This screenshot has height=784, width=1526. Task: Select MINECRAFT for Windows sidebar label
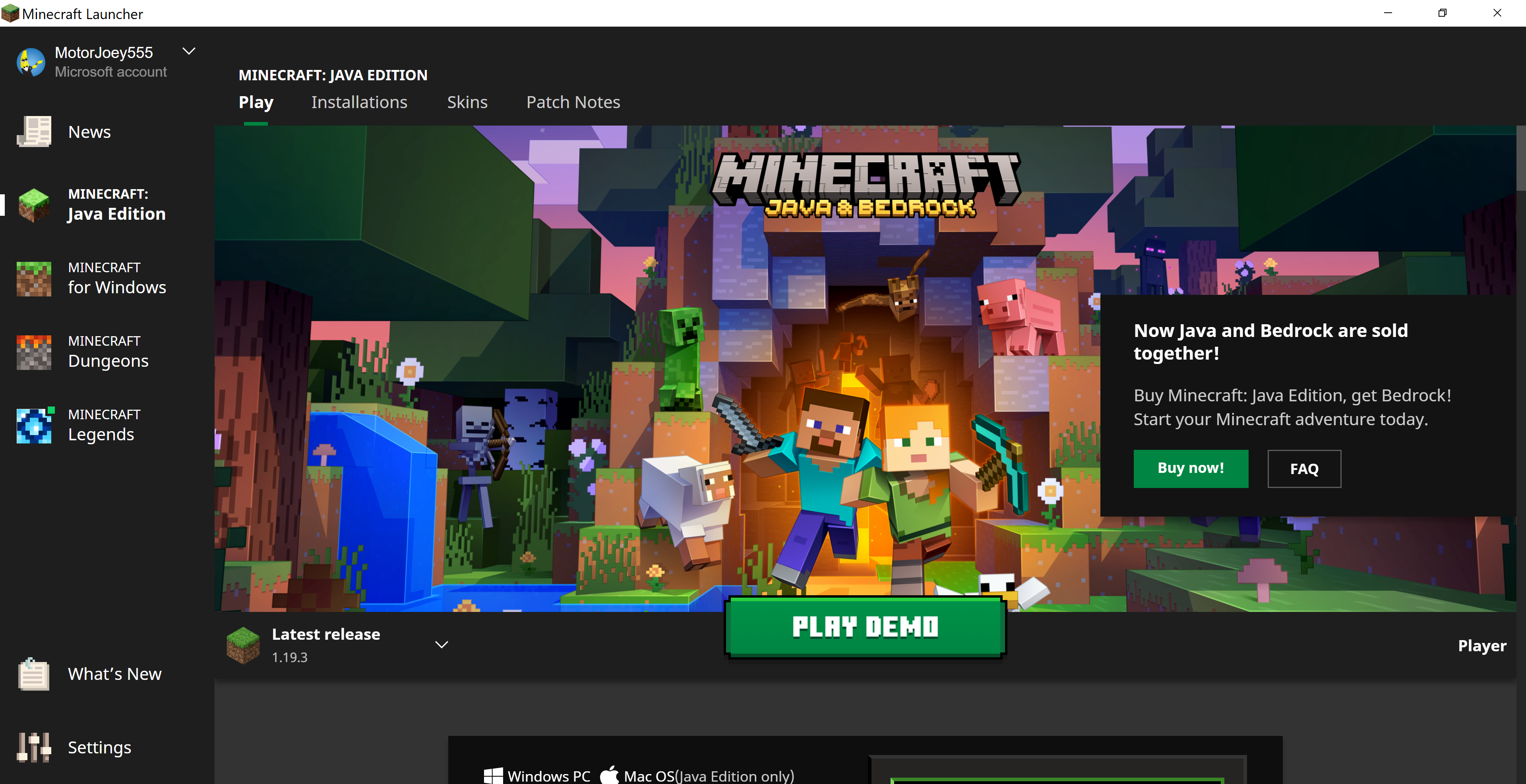point(117,278)
